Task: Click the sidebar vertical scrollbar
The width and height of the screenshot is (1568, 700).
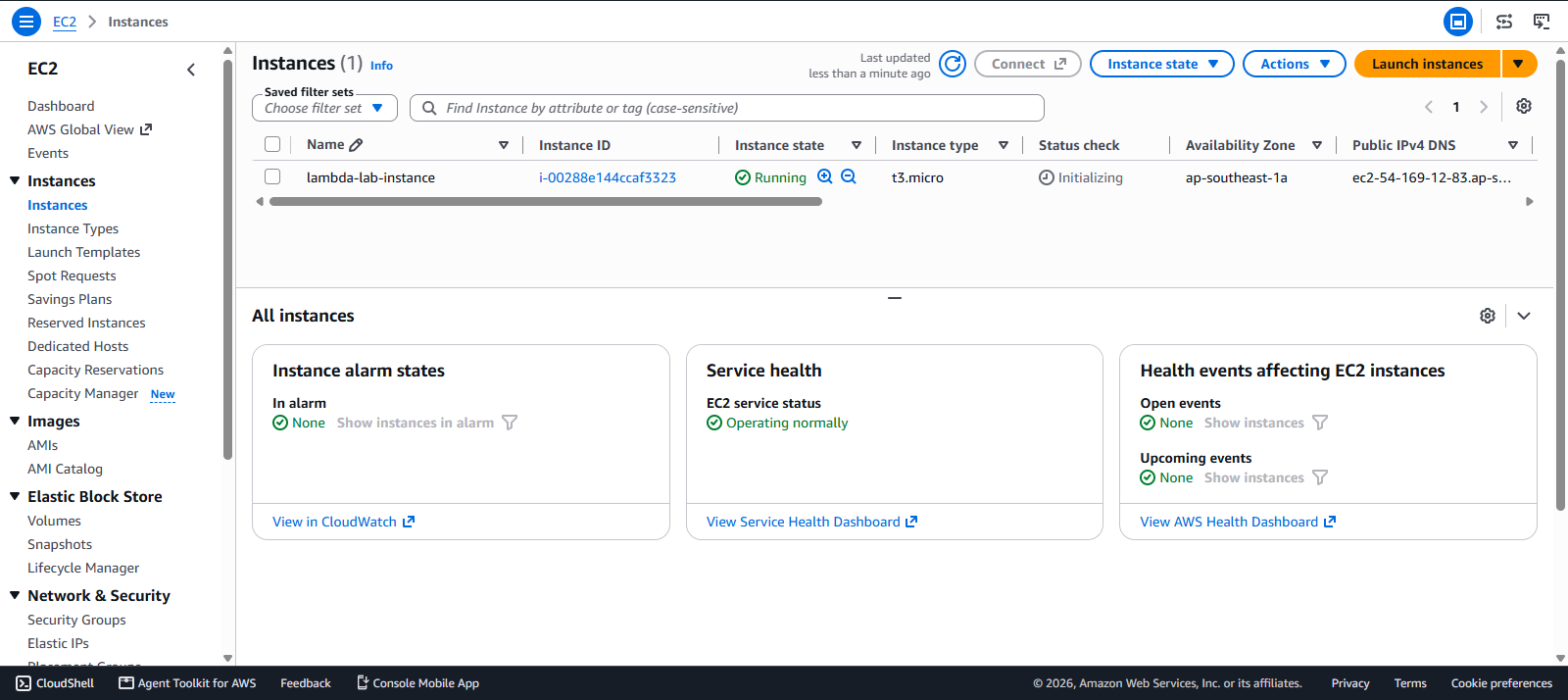Action: point(227,260)
